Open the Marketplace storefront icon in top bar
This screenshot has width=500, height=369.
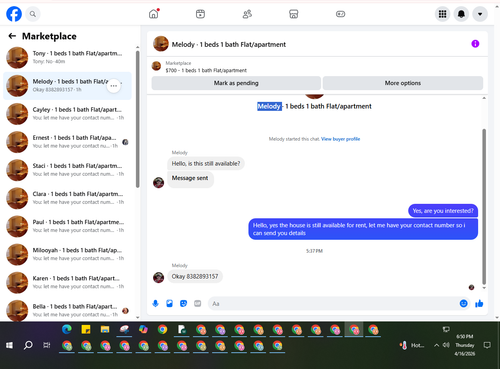[294, 14]
